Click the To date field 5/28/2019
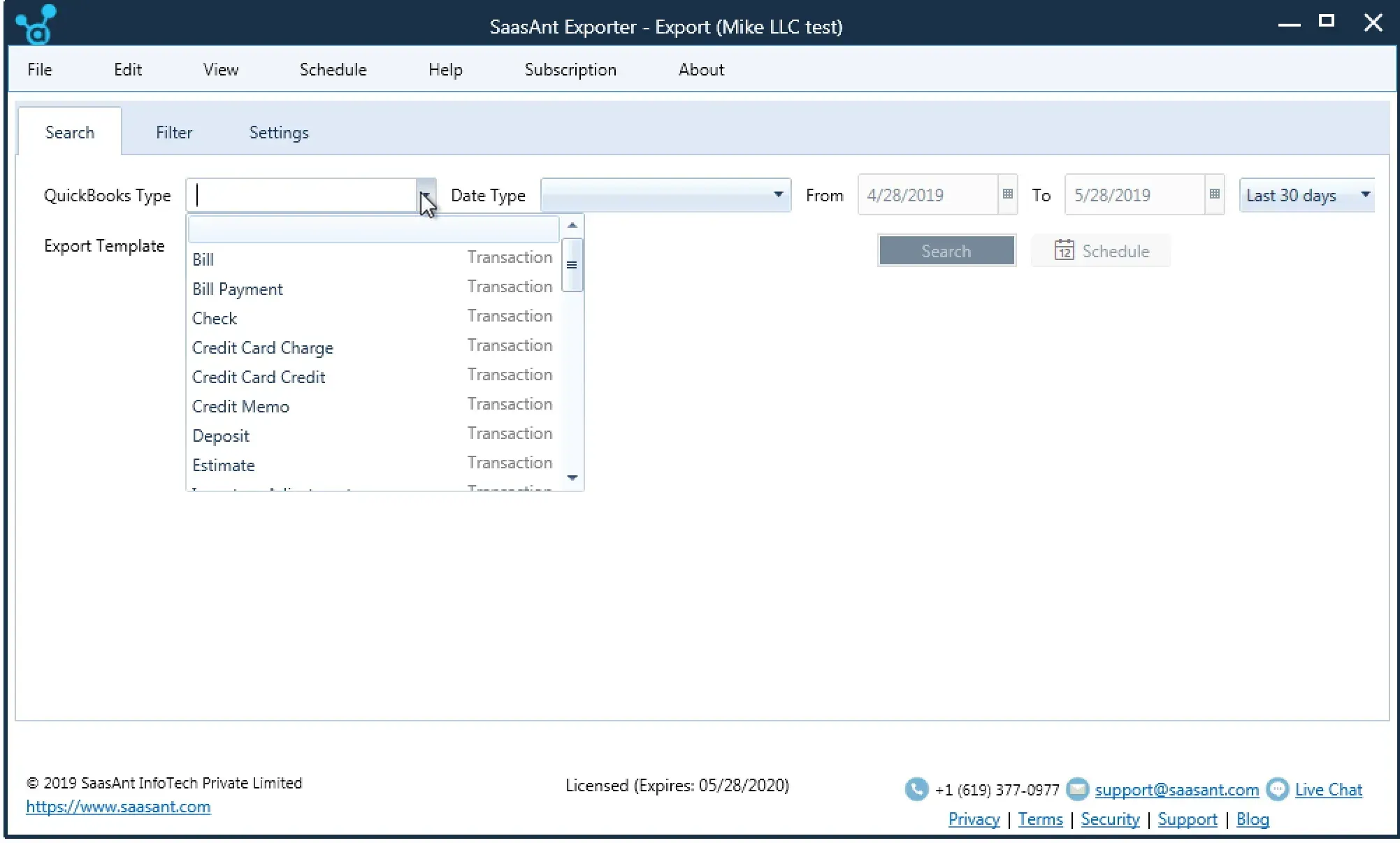The image size is (1400, 843). tap(1135, 195)
